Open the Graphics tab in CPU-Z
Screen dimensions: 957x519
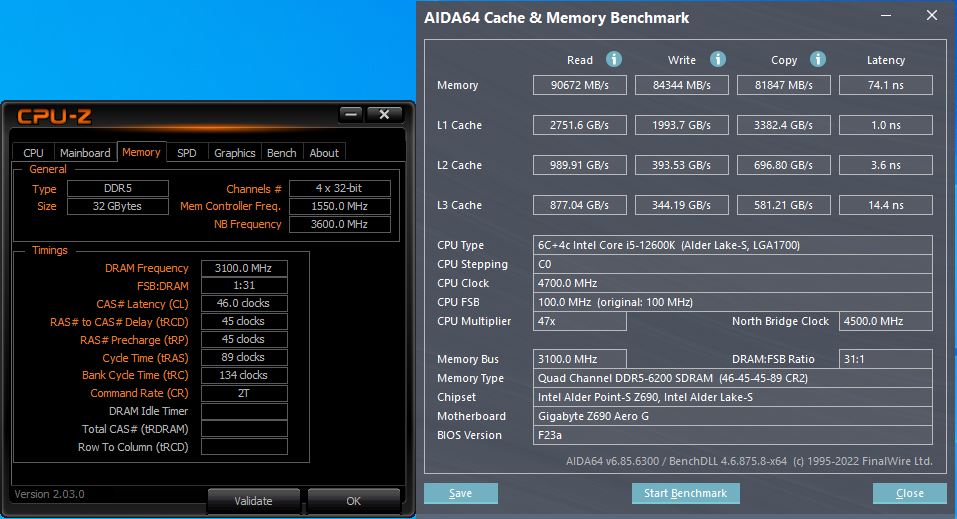click(234, 153)
